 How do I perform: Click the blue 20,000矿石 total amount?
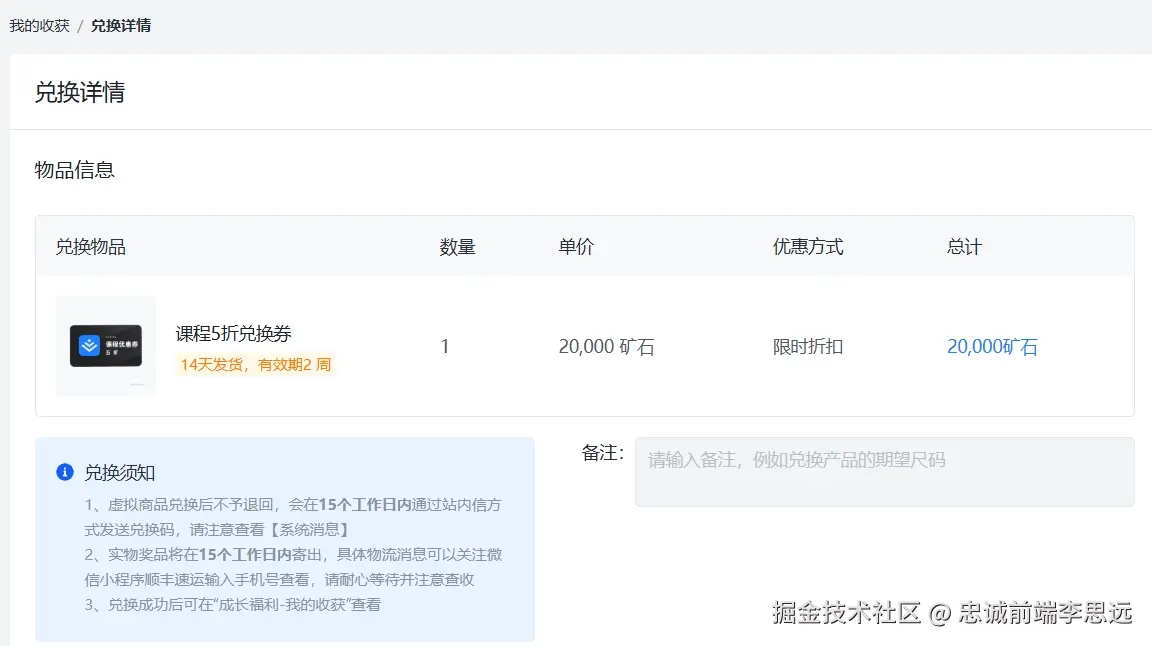click(x=991, y=346)
